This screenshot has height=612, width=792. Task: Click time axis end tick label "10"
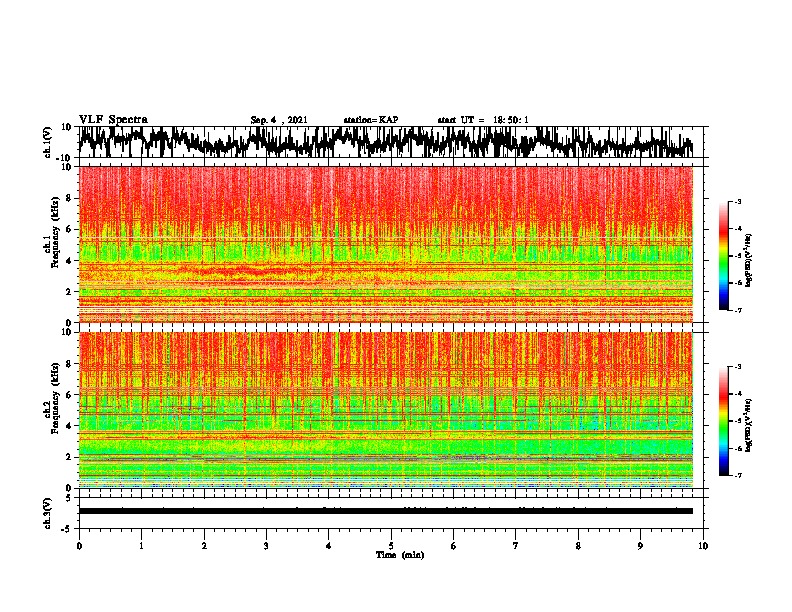tap(703, 546)
